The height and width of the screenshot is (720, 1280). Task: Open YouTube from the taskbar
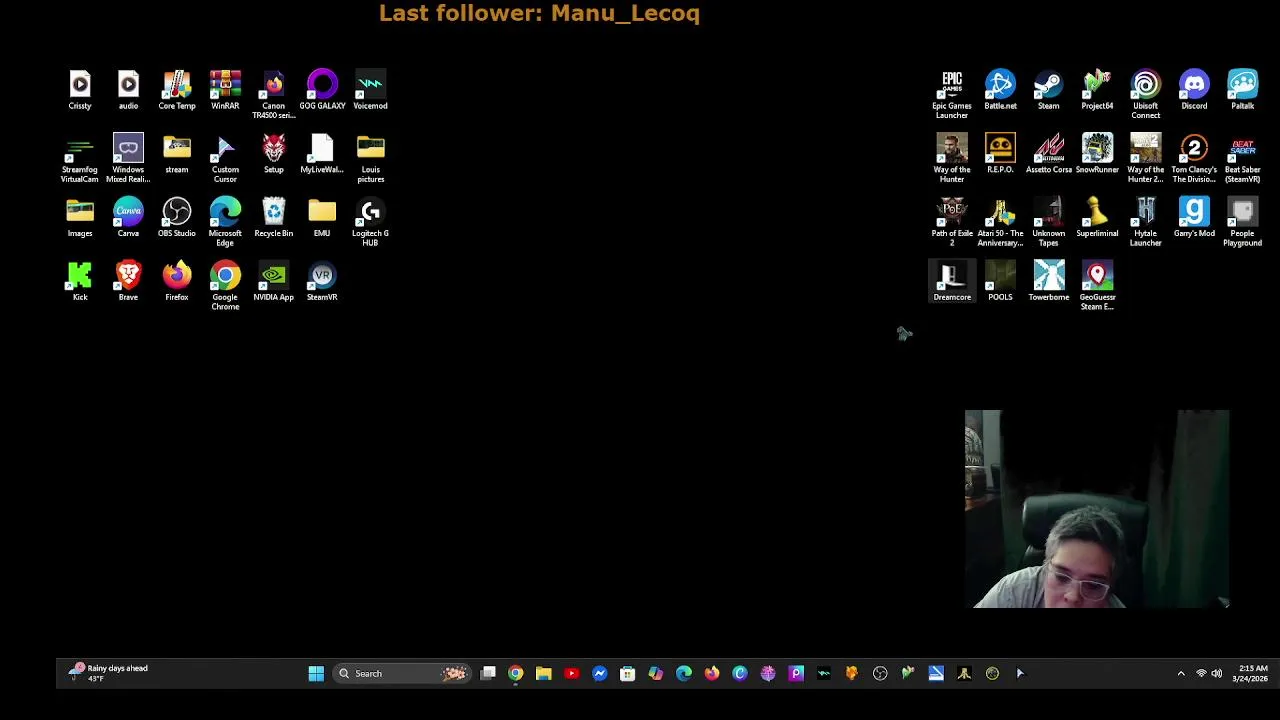[x=571, y=674]
